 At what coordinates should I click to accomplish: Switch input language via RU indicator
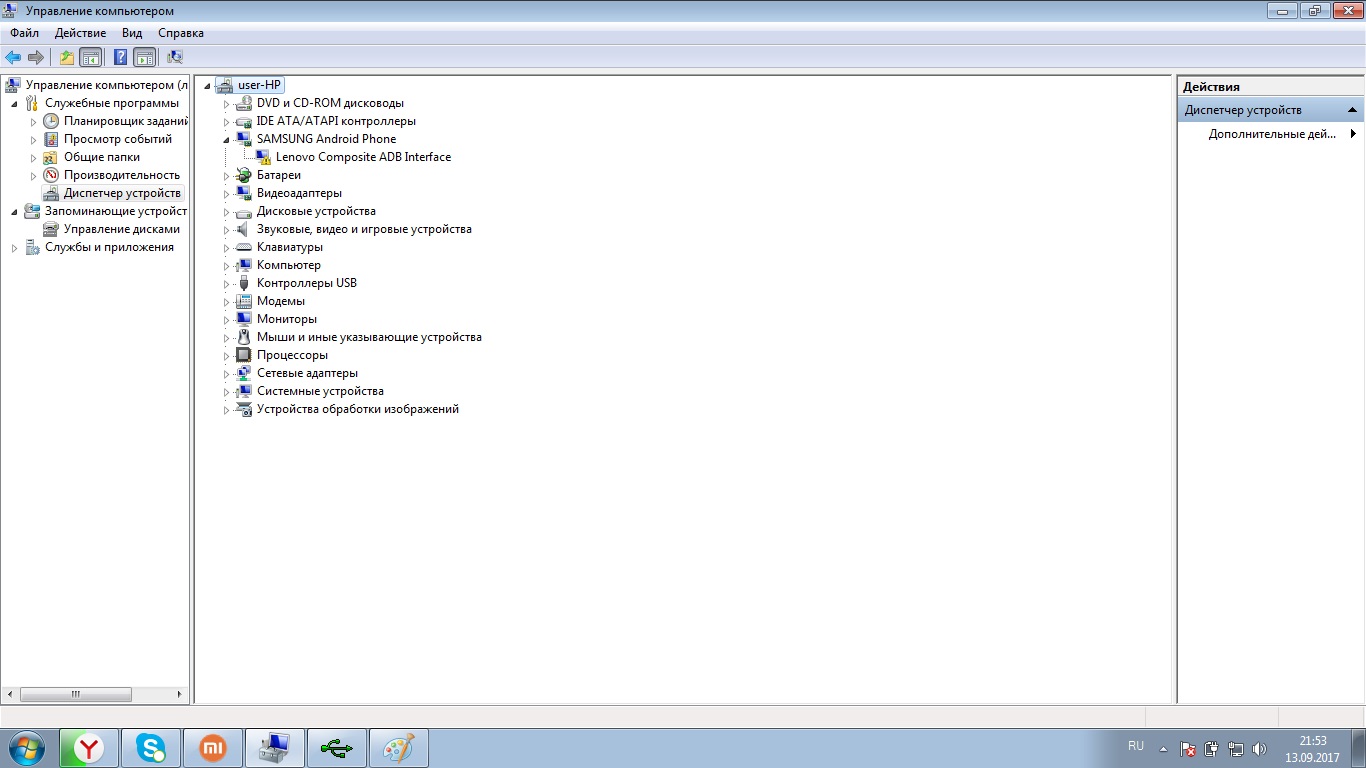click(x=1136, y=746)
